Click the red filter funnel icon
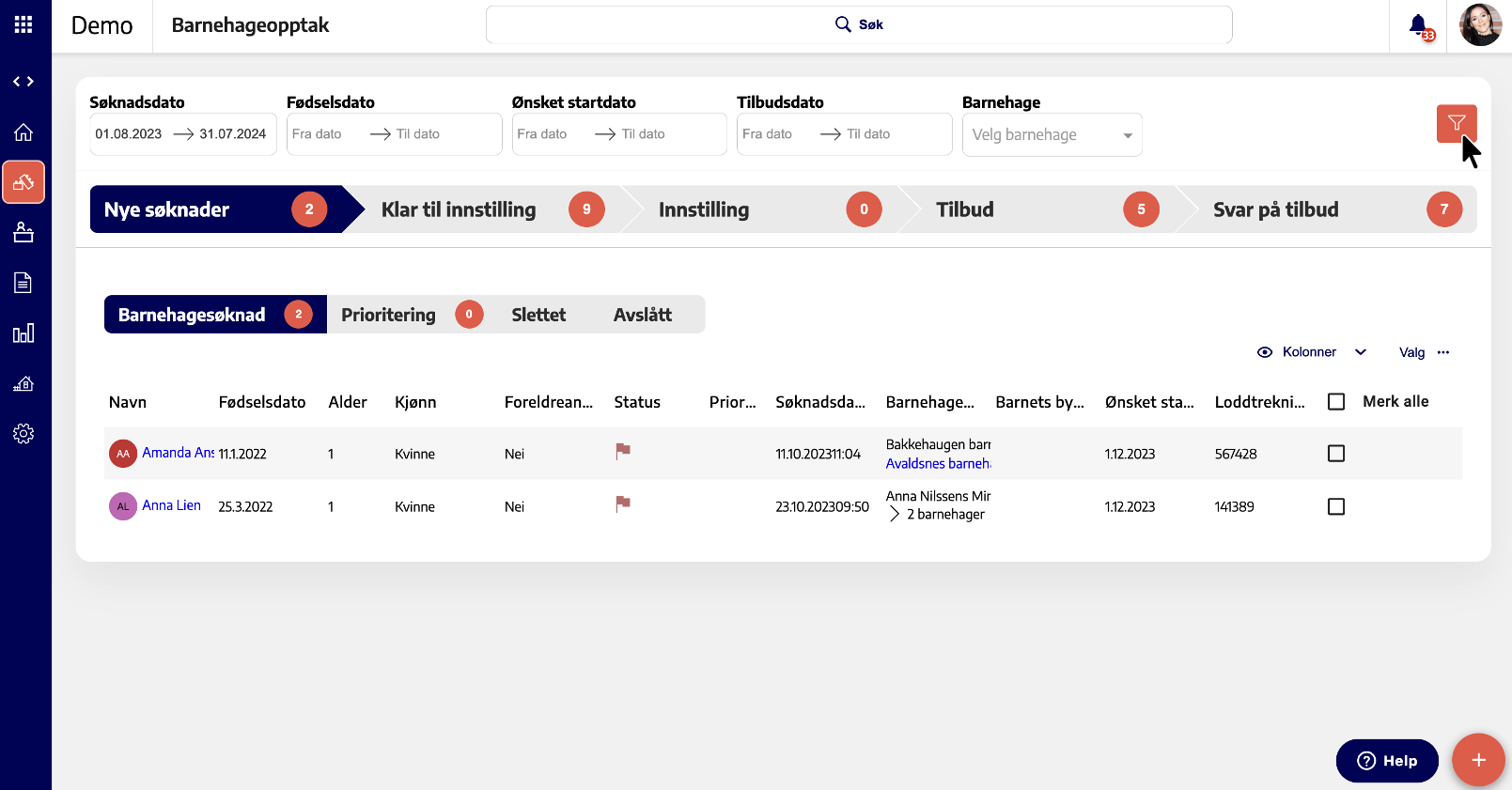 (x=1456, y=123)
